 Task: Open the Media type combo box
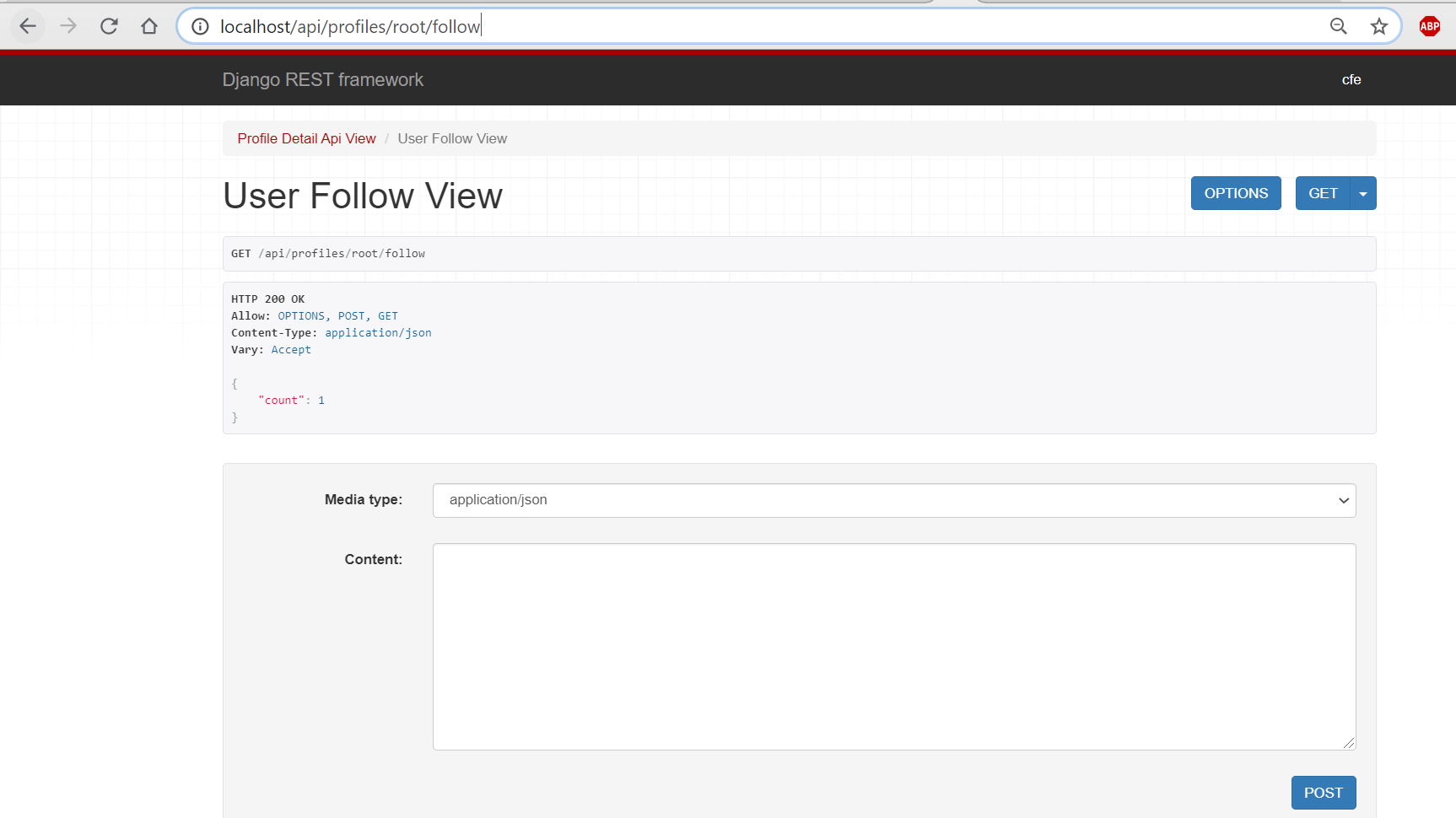point(894,500)
